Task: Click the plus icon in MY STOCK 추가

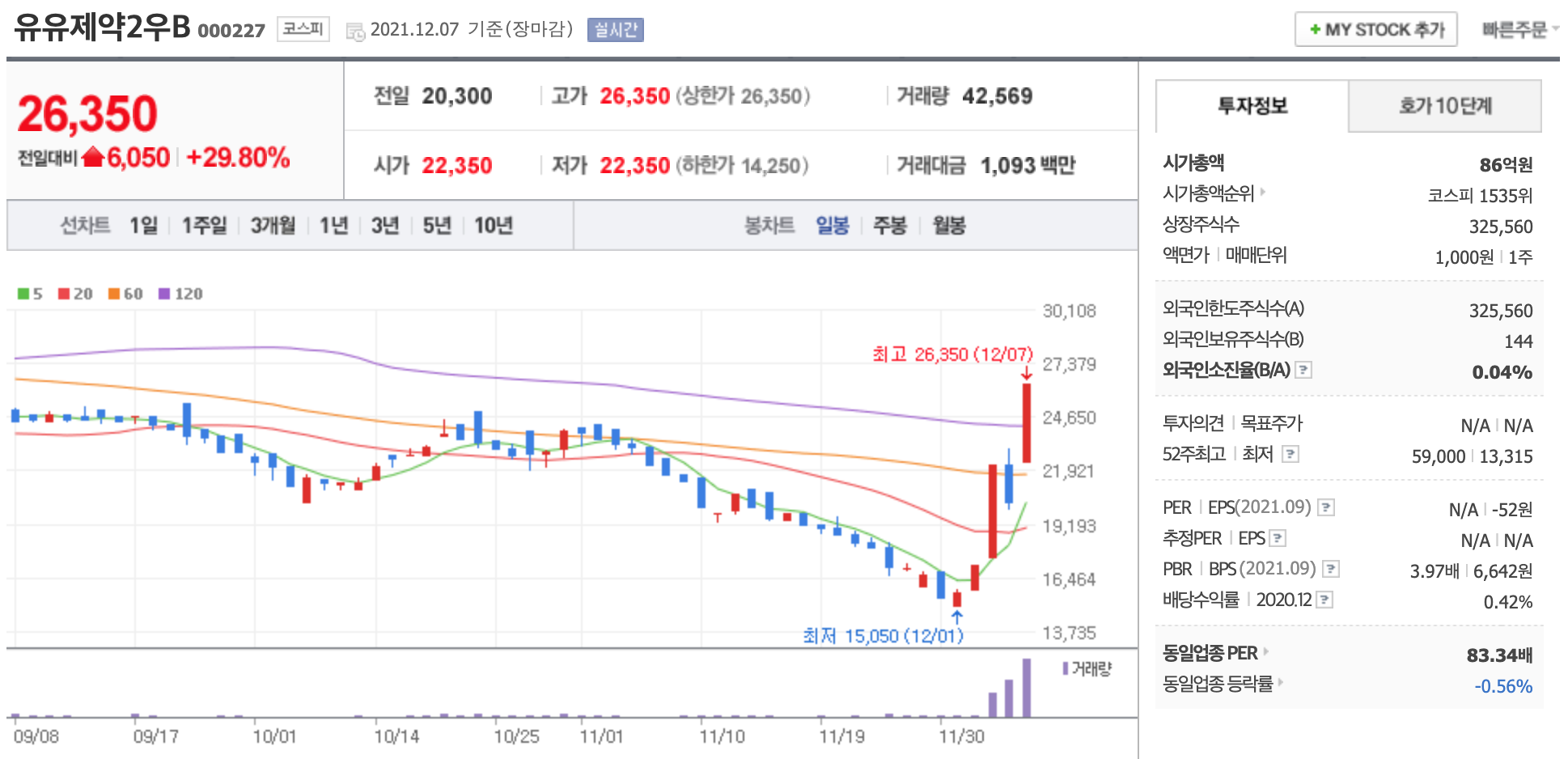Action: [1315, 30]
